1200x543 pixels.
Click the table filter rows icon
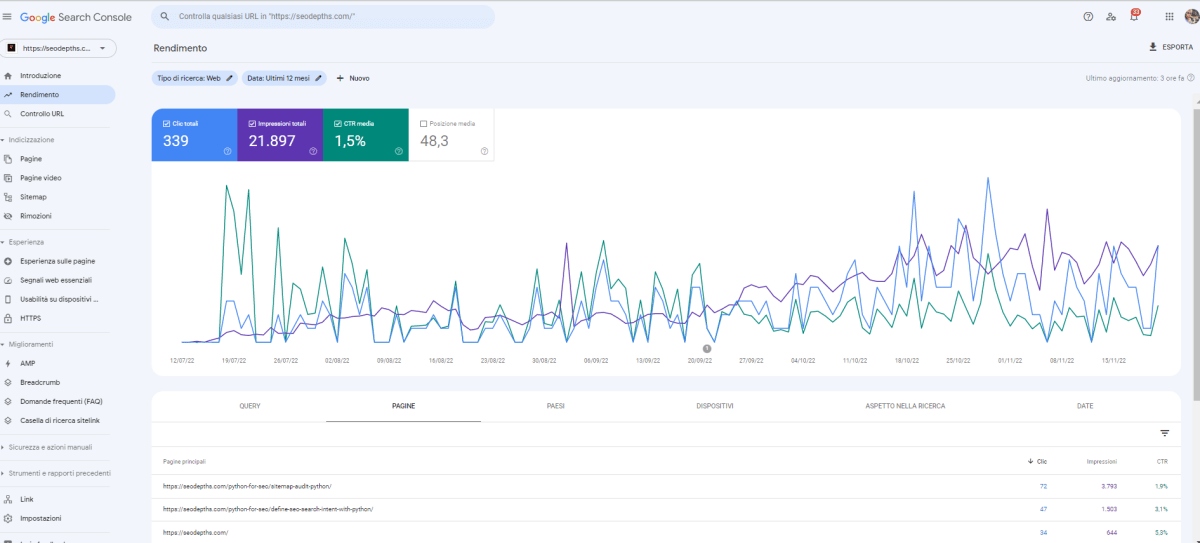(x=1164, y=433)
